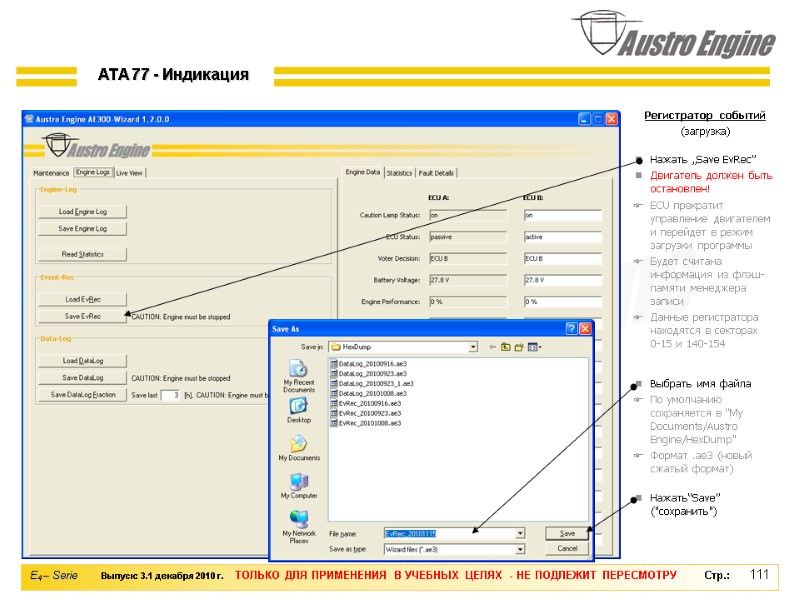Select file DataLog_20100923.ae3
Image resolution: width=800 pixels, height=600 pixels.
(368, 373)
